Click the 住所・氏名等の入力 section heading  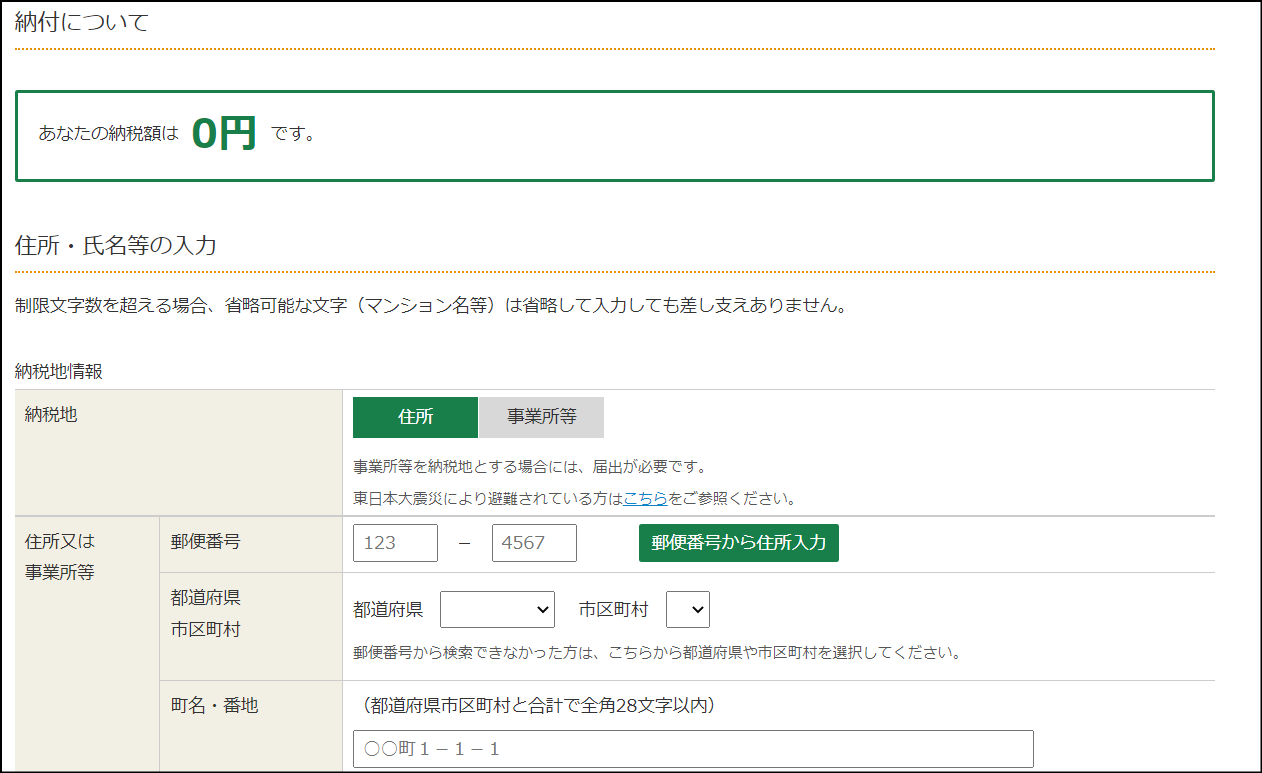coord(116,245)
